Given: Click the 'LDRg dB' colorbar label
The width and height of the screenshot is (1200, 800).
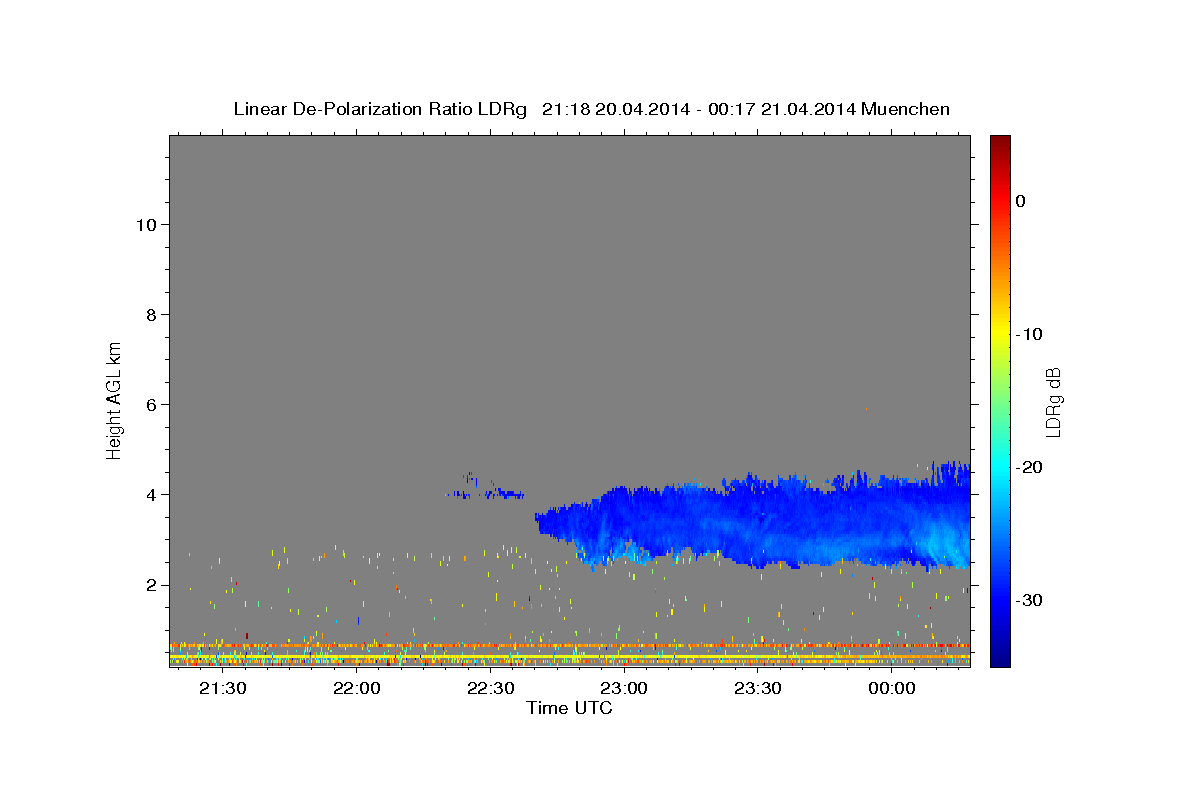Looking at the screenshot, I should tap(1053, 402).
